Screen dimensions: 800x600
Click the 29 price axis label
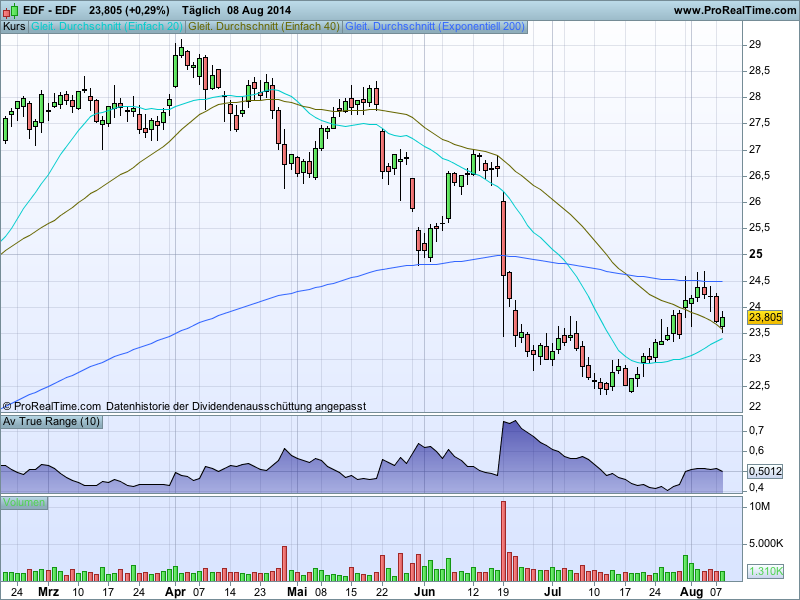755,45
